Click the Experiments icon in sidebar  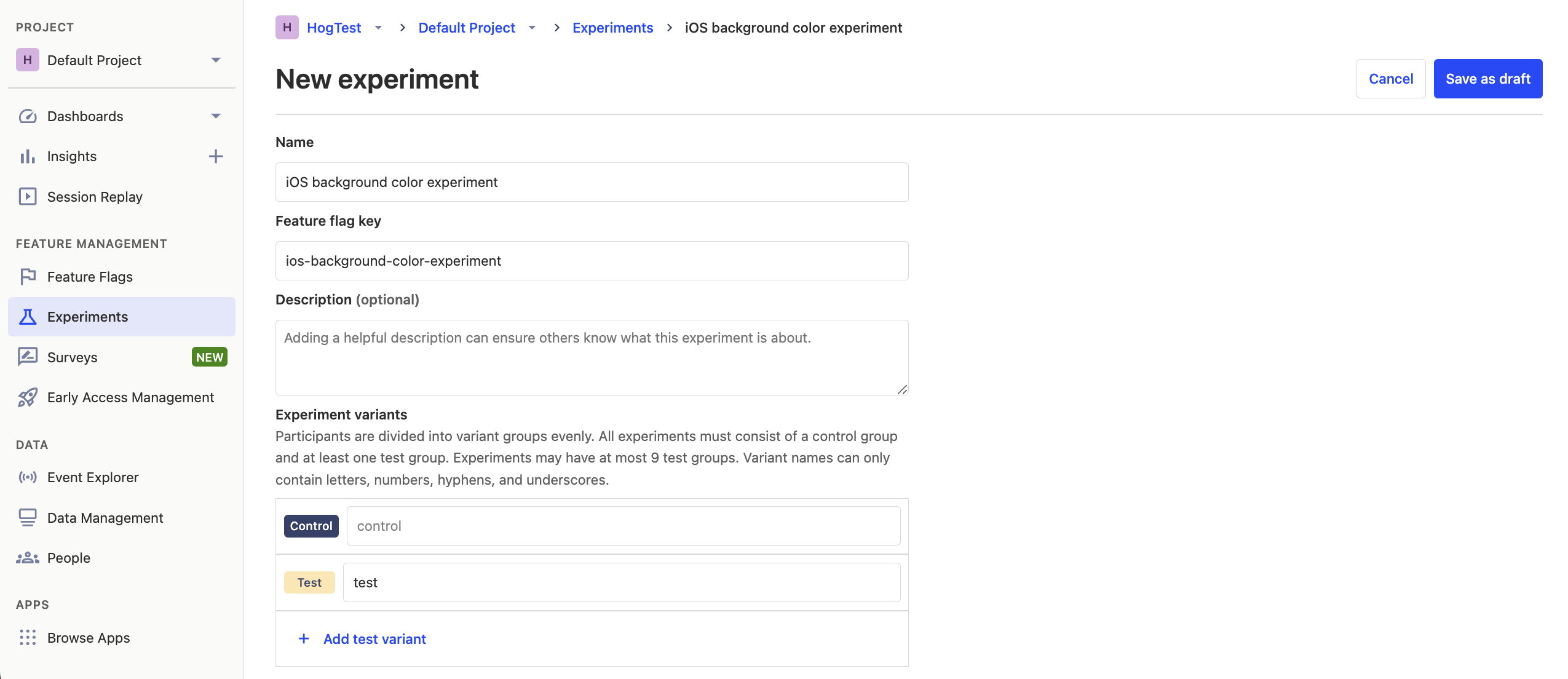pyautogui.click(x=27, y=316)
